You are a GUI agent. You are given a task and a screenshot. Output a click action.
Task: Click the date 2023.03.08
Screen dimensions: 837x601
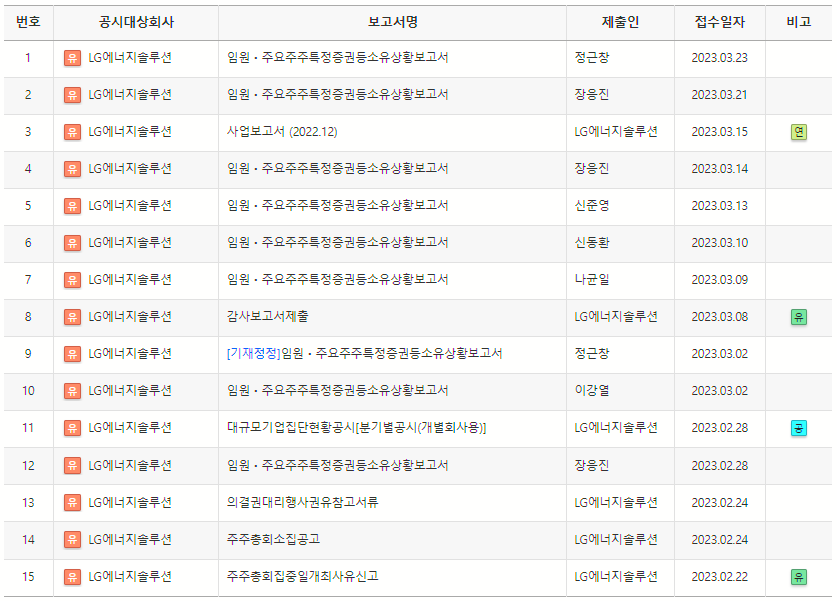[x=720, y=317]
